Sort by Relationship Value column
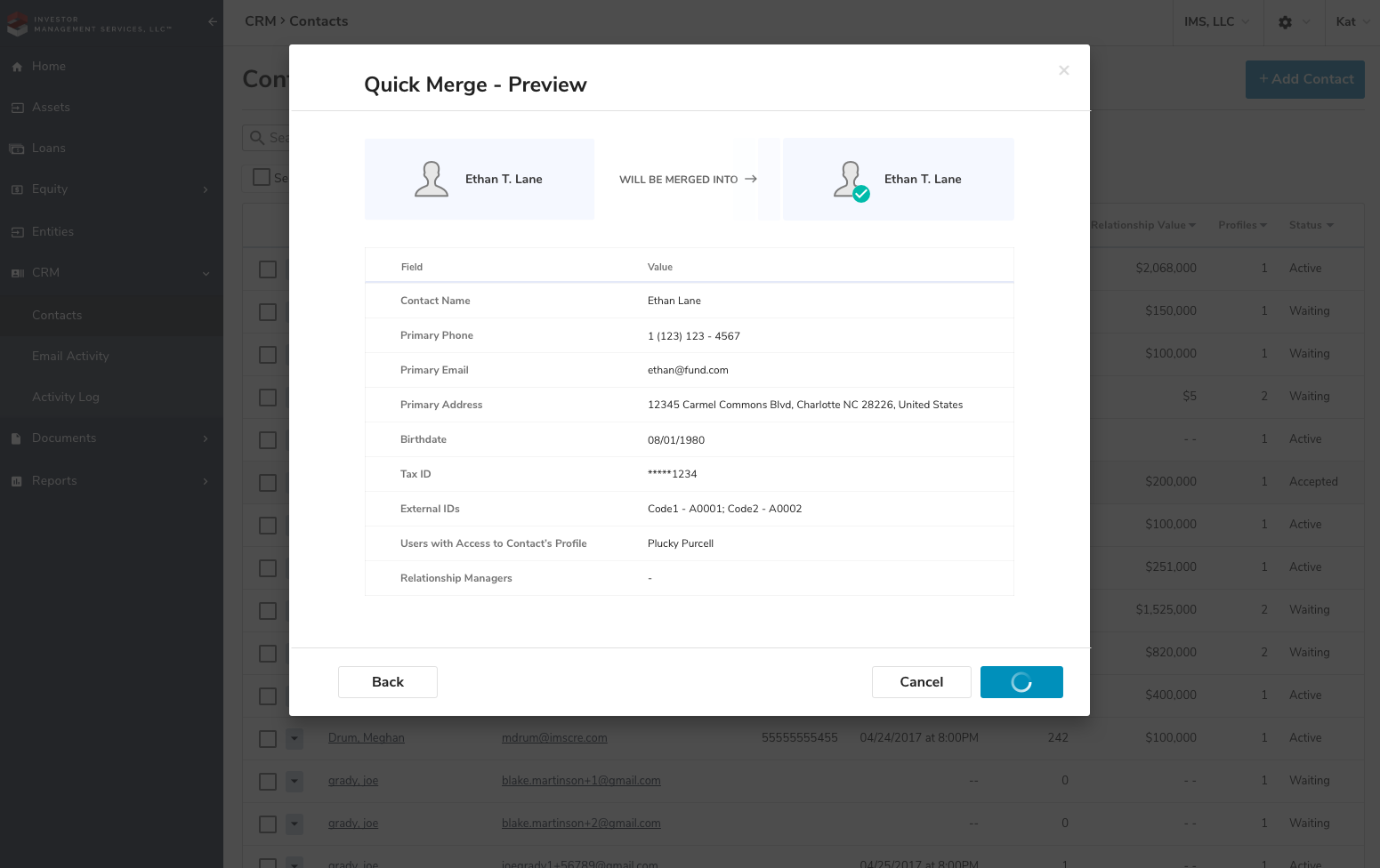 click(1143, 225)
